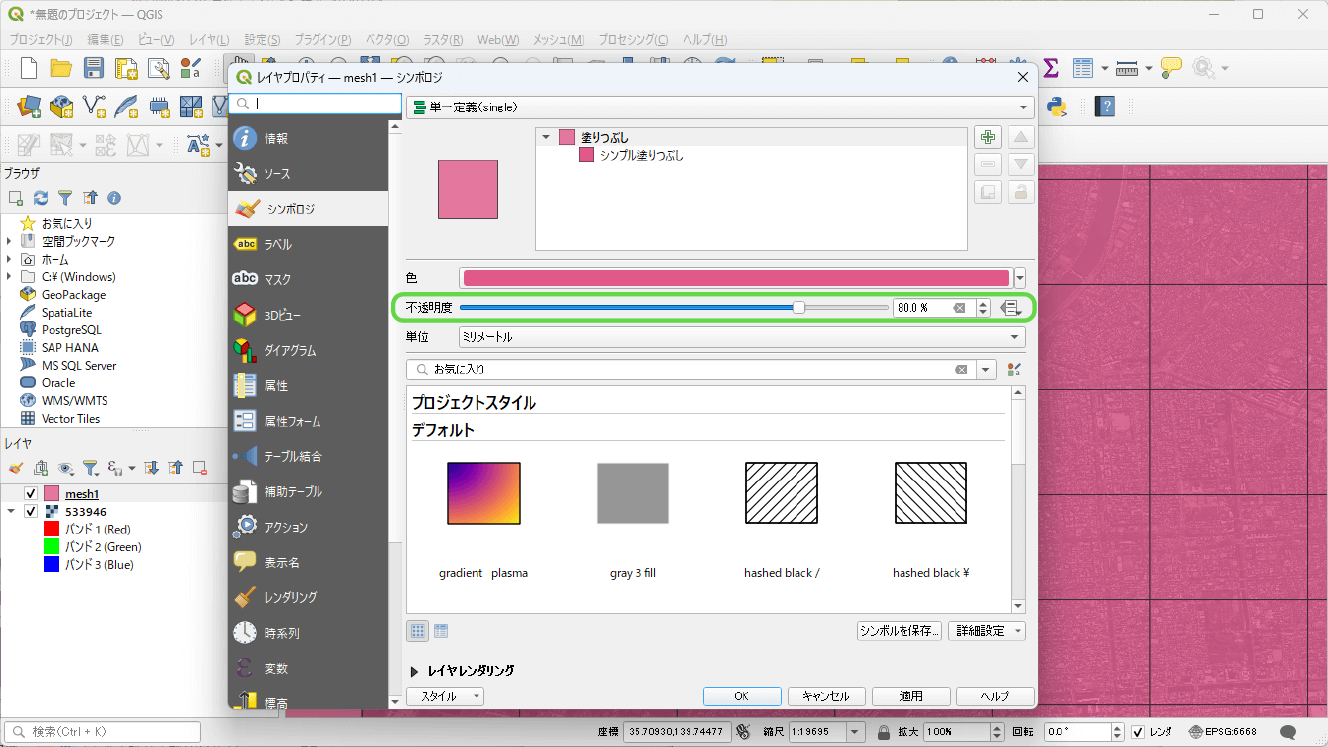Open the Save Project toolbar icon
1328x747 pixels.
click(94, 69)
